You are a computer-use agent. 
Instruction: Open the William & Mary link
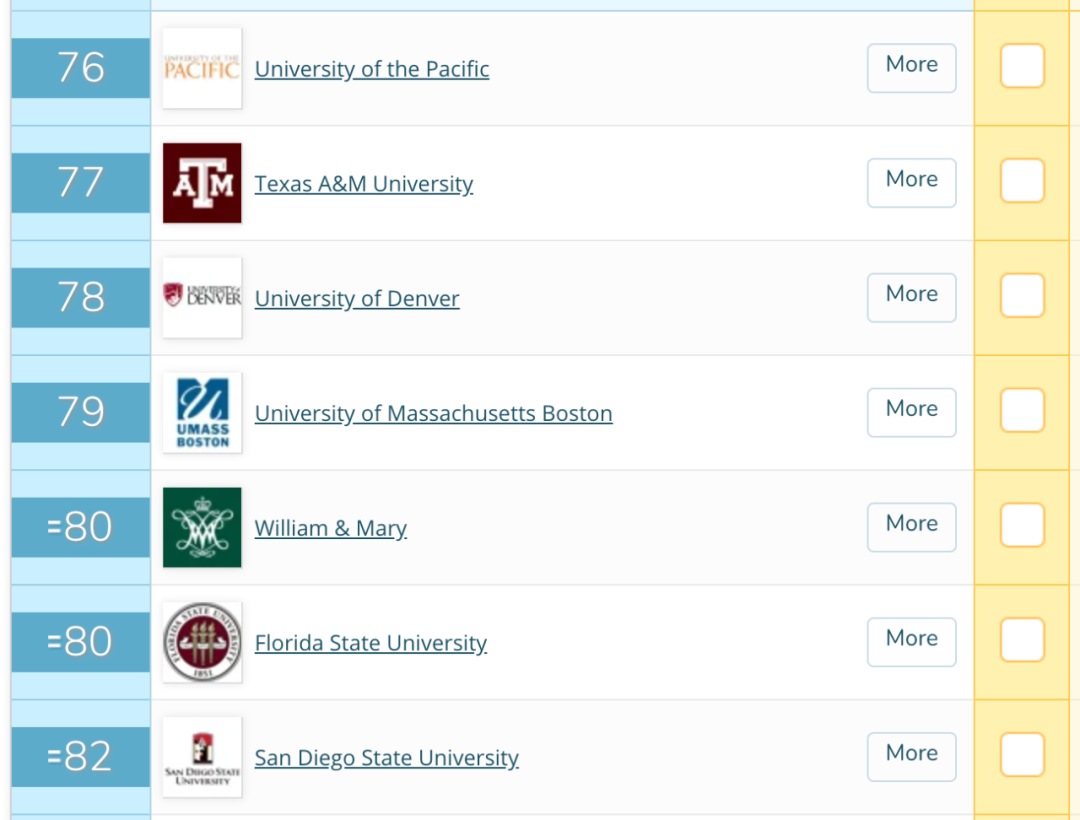(x=330, y=528)
